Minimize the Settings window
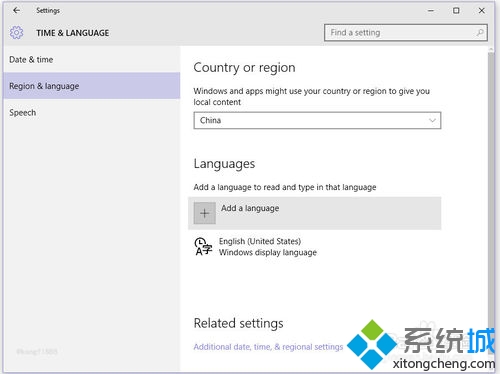Image resolution: width=500 pixels, height=374 pixels. pyautogui.click(x=431, y=11)
